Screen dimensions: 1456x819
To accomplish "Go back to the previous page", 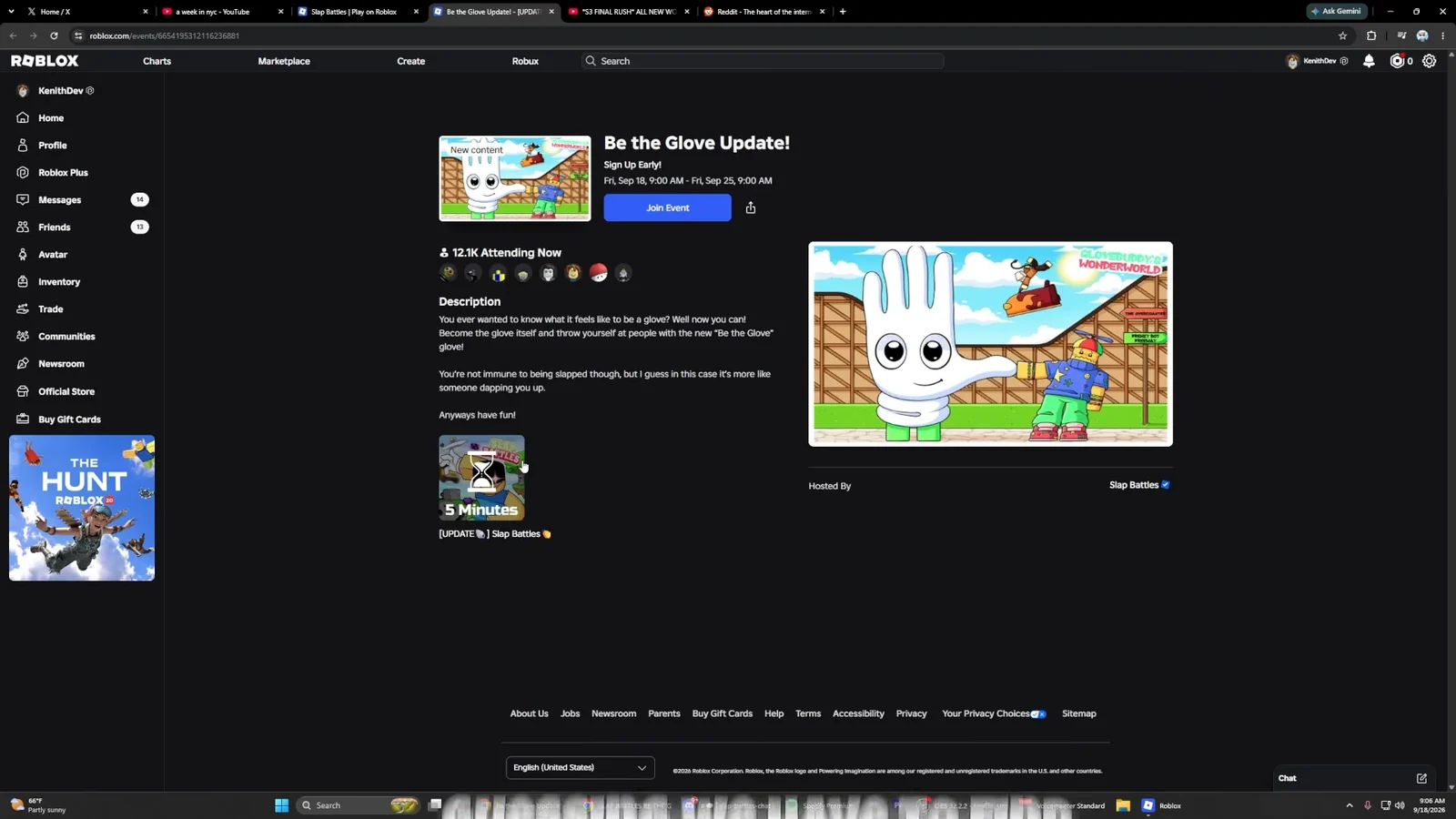I will pyautogui.click(x=13, y=35).
